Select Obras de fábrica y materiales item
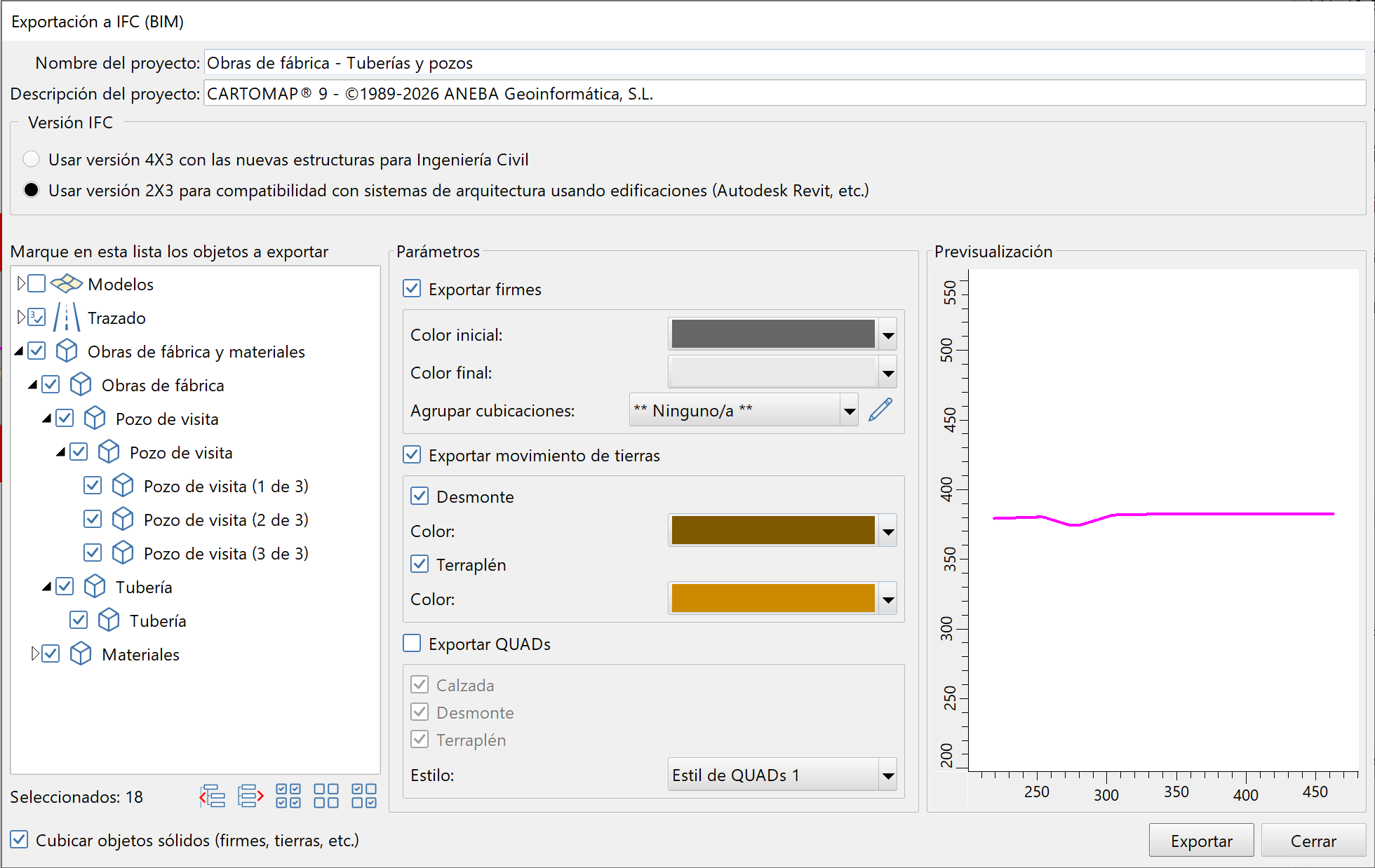1375x868 pixels. pos(196,352)
